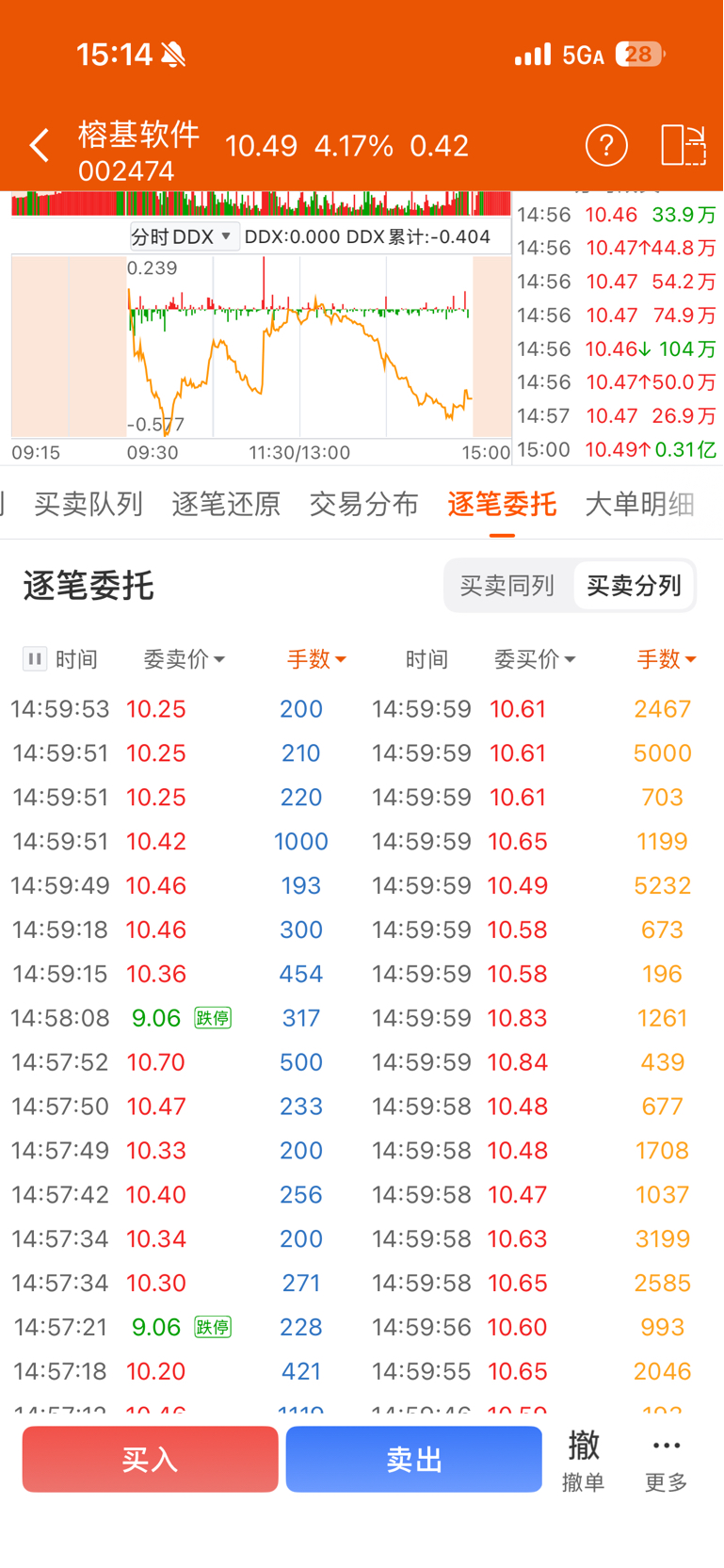
Task: Open the help question mark icon
Action: click(606, 145)
